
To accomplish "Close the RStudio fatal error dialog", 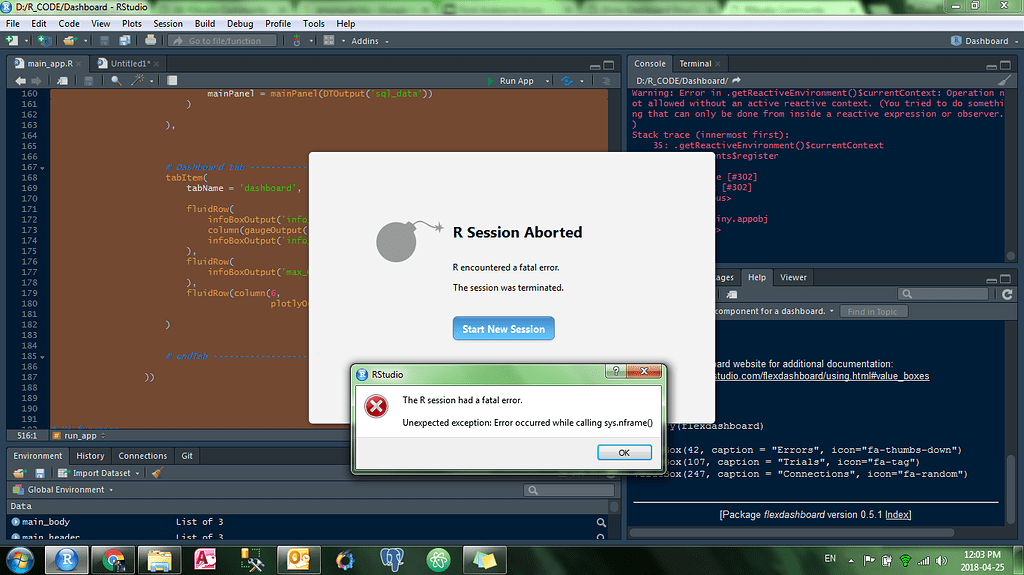I will 644,371.
